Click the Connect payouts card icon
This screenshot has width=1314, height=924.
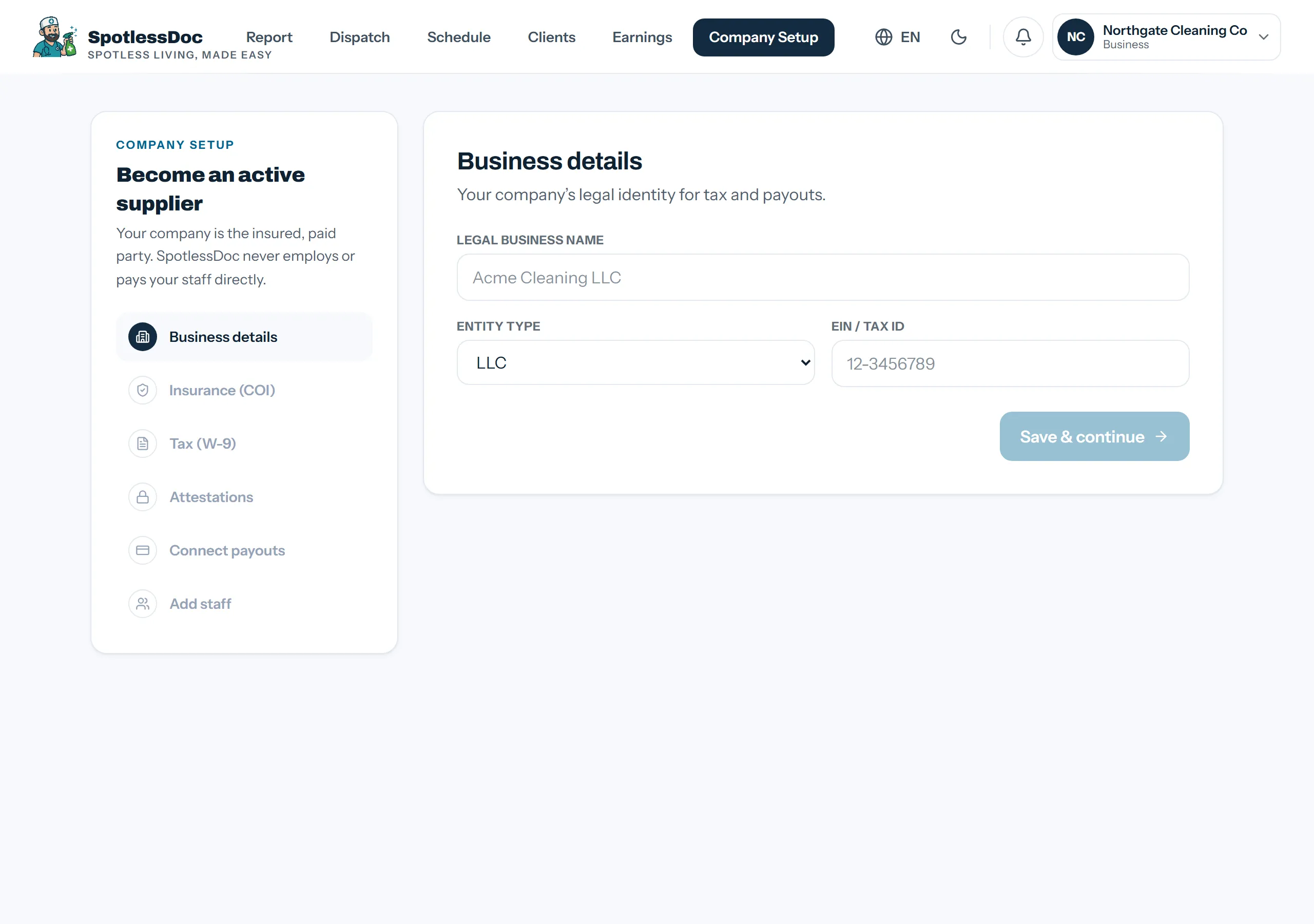tap(143, 550)
